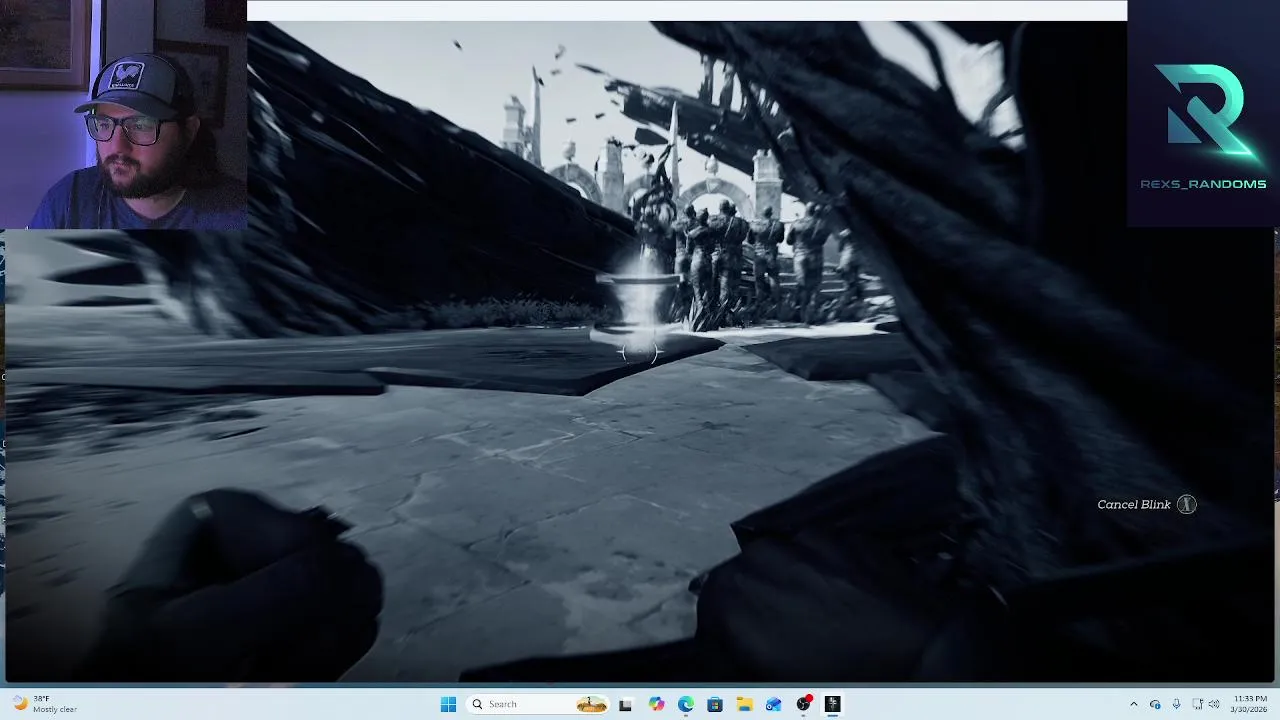Viewport: 1280px width, 720px height.
Task: Launch Copilot from the taskbar
Action: pyautogui.click(x=656, y=704)
